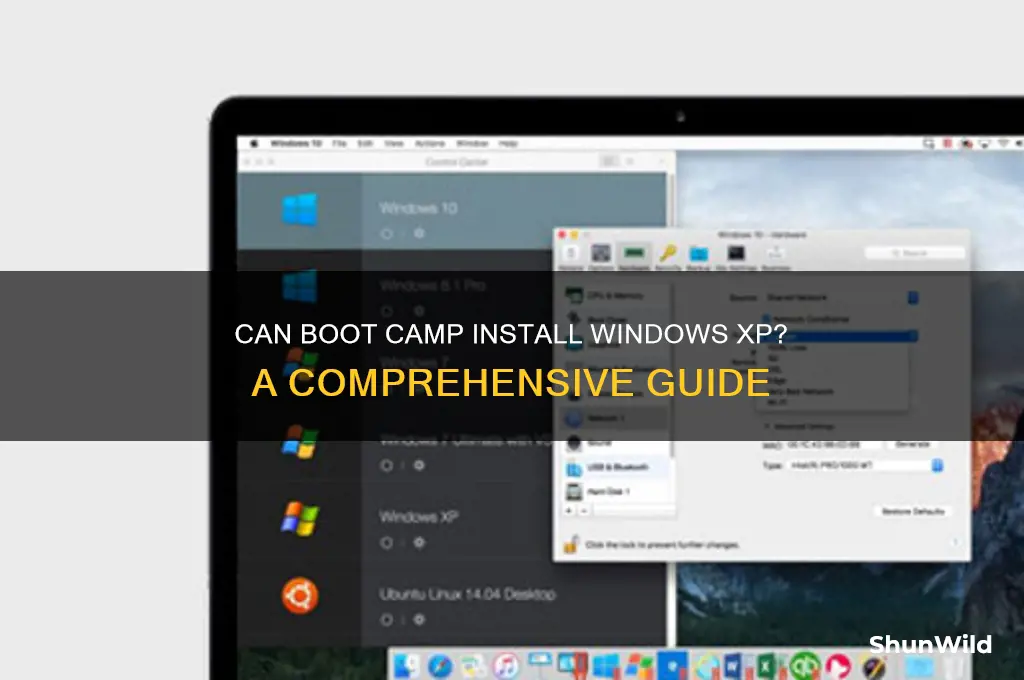
Task: Open the green QuickBooks icon in Dock
Action: click(804, 666)
